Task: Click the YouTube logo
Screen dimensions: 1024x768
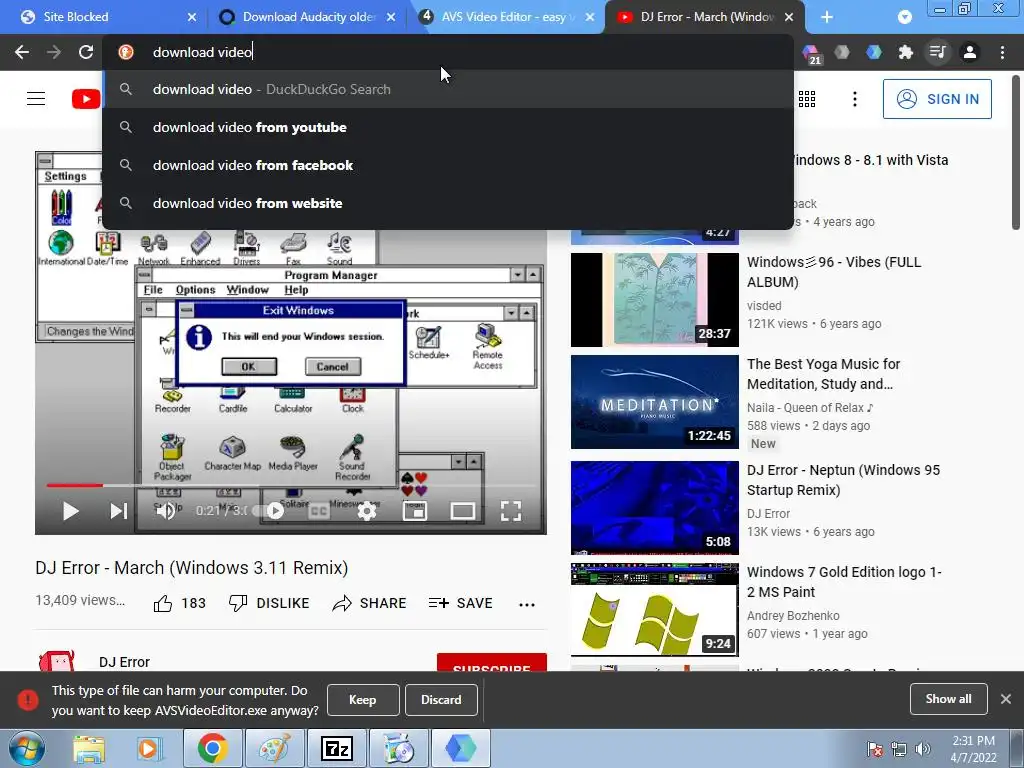Action: (86, 99)
